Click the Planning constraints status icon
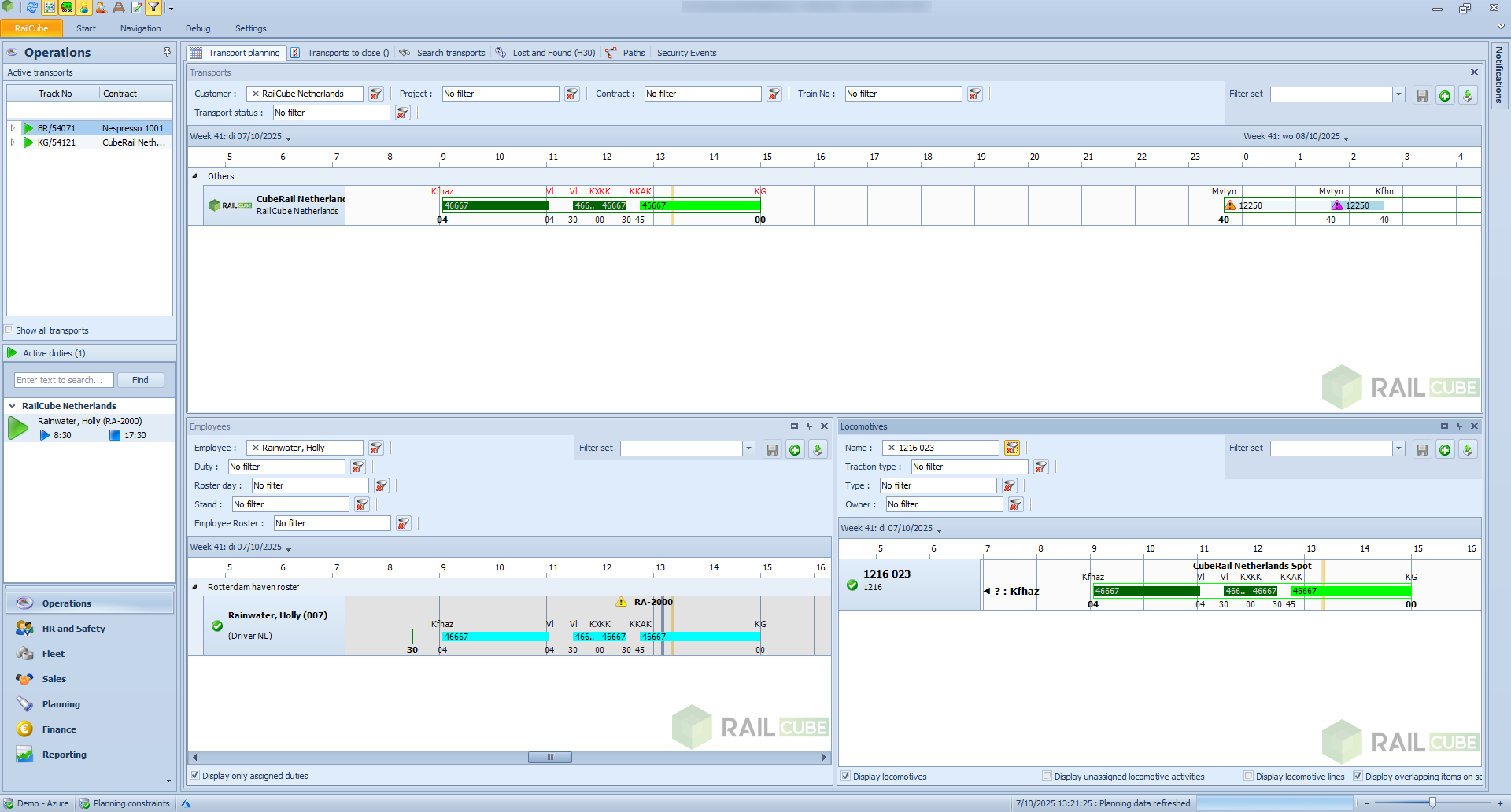1511x812 pixels. click(x=85, y=803)
